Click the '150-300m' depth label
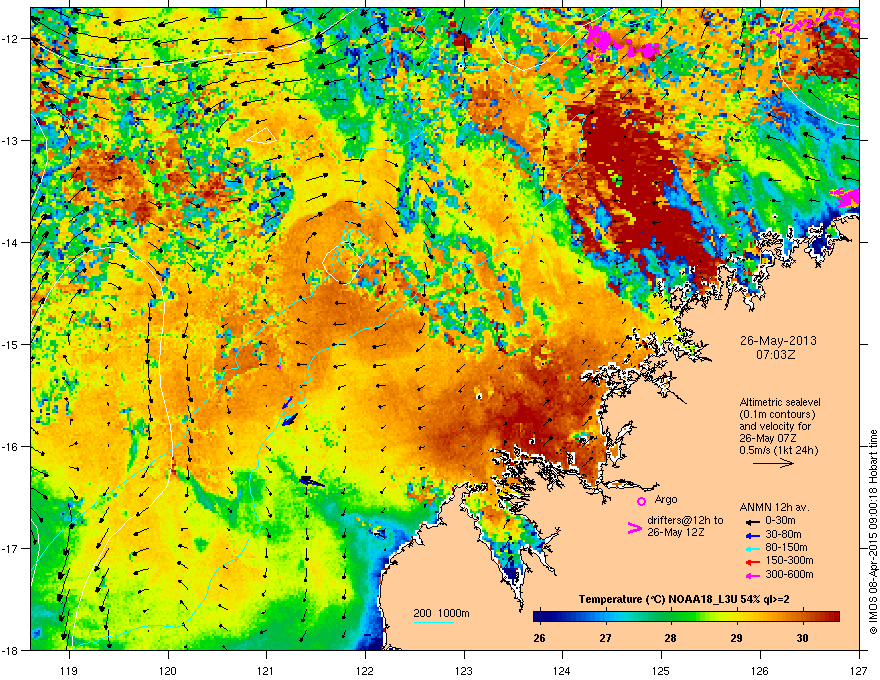The image size is (880, 680). coord(789,560)
